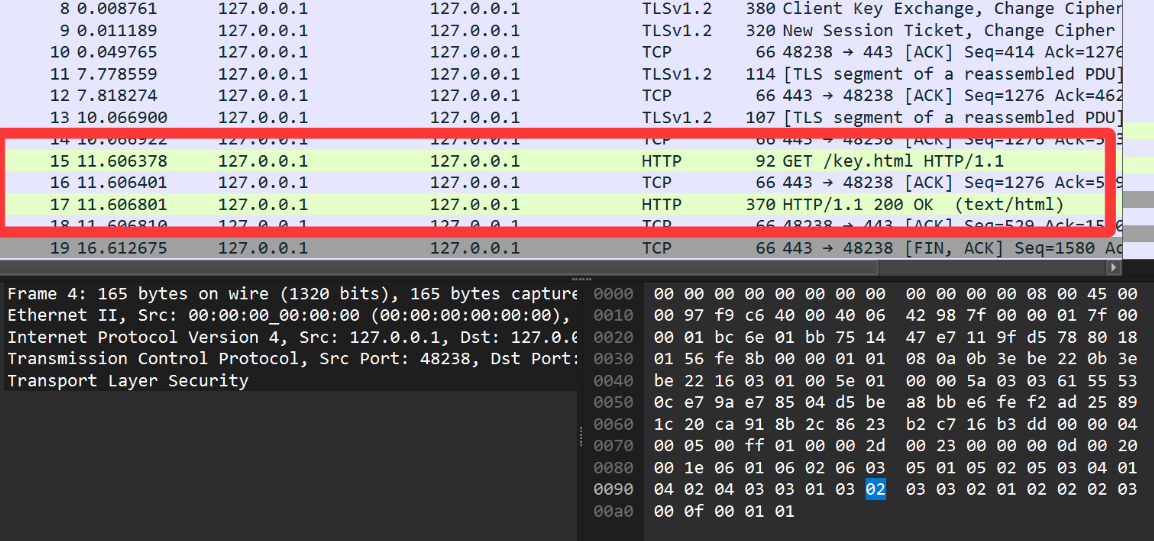Select packet 17 HTTP/1.1 200 OK response

pyautogui.click(x=560, y=204)
